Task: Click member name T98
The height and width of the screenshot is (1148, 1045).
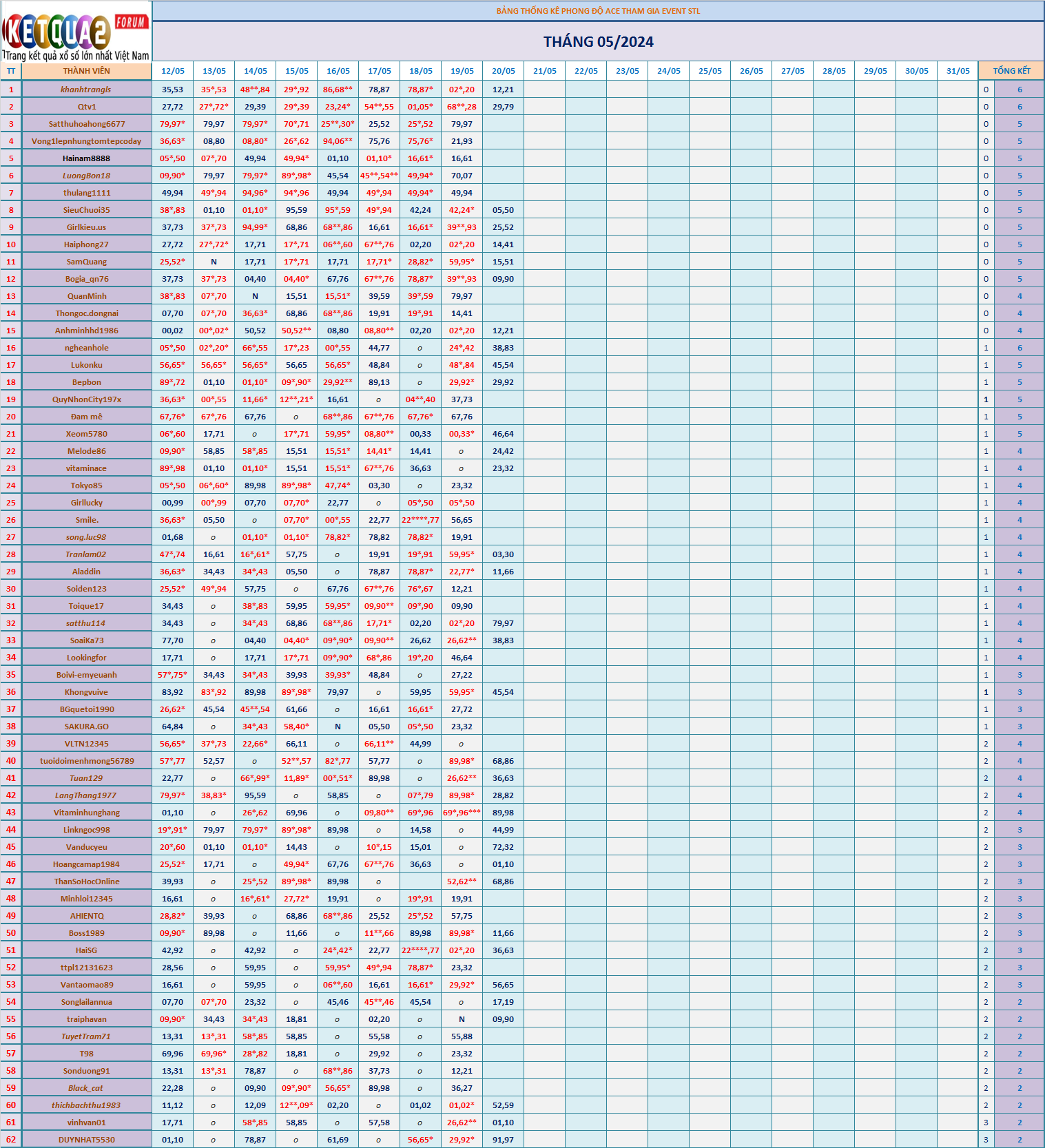Action: [87, 1054]
